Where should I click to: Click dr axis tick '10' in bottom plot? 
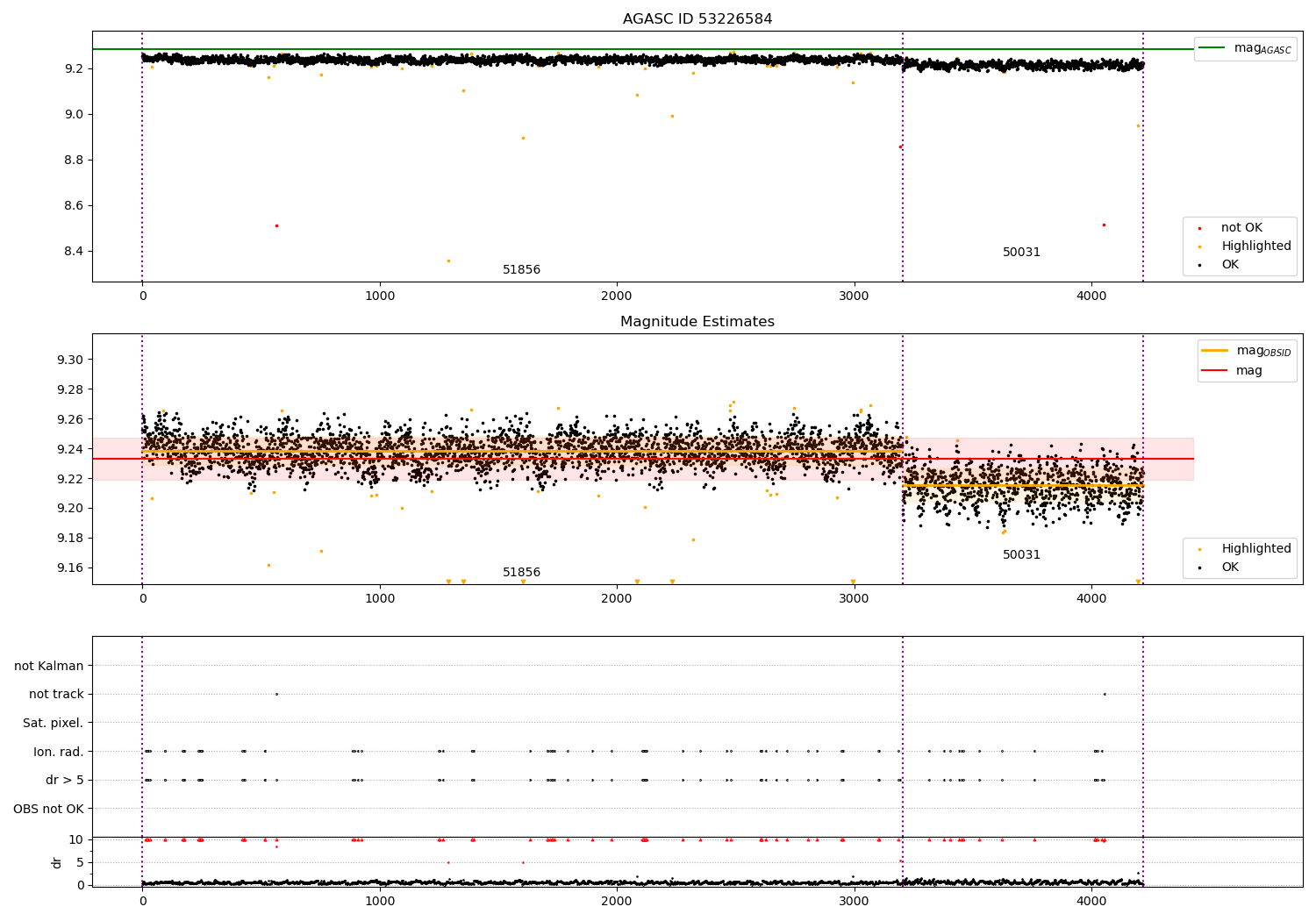point(76,840)
